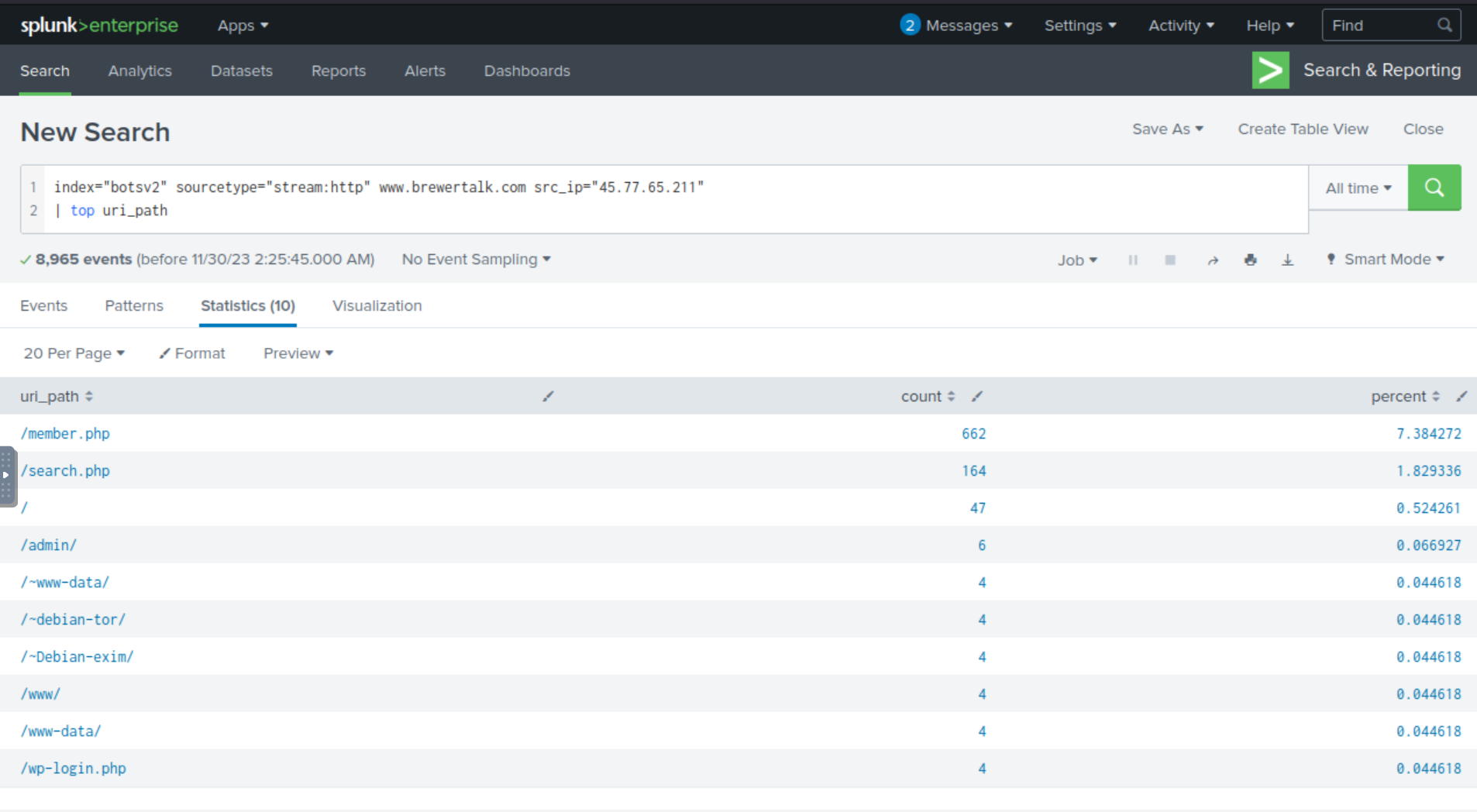Switch to the Patterns tab
This screenshot has width=1477, height=812.
coord(134,306)
